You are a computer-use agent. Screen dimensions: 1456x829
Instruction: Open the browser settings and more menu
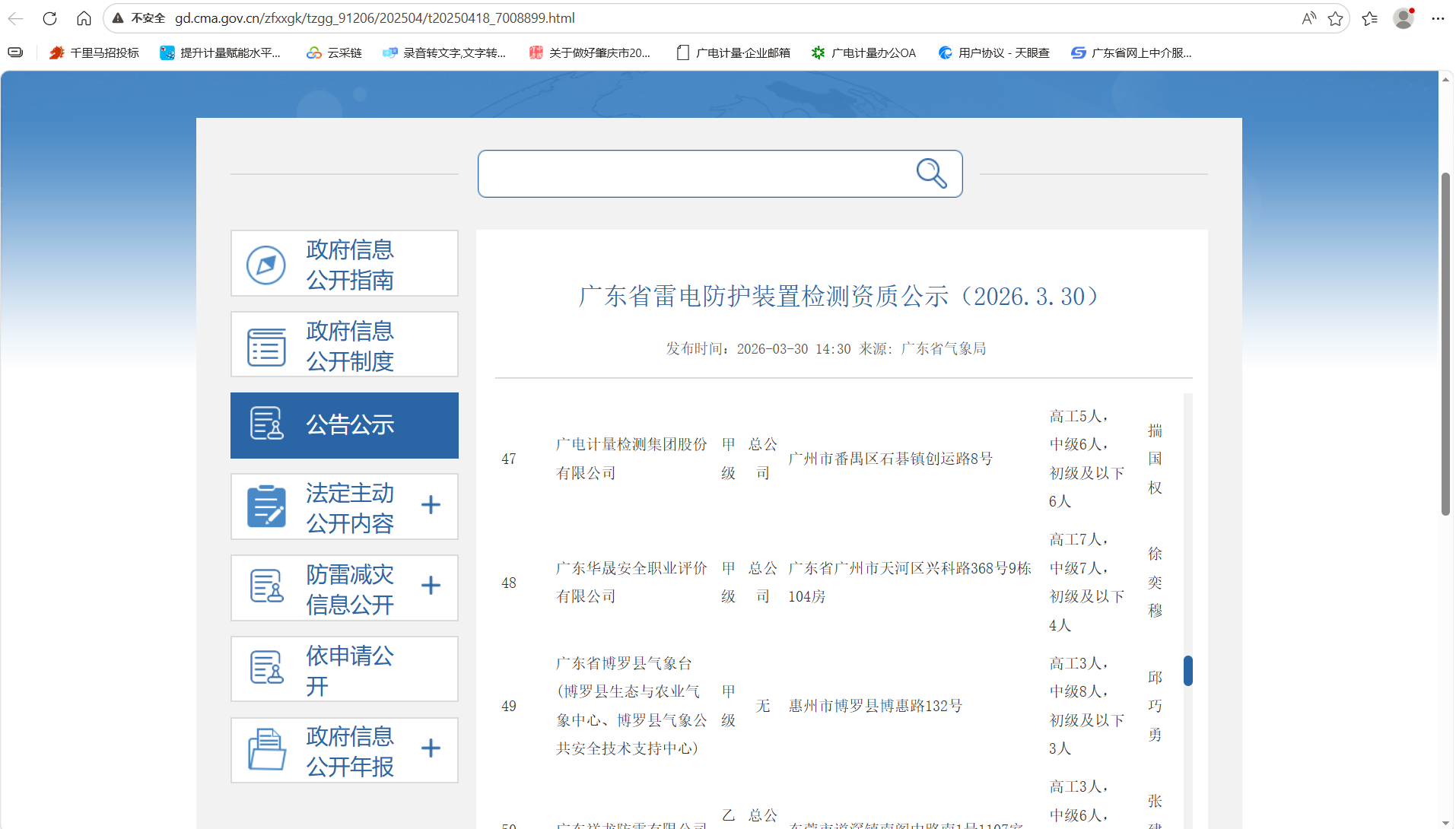(x=1438, y=18)
